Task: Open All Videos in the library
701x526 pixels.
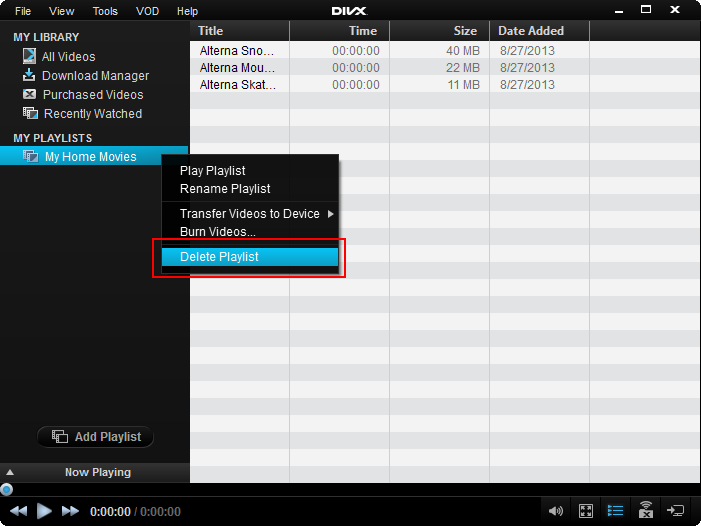Action: pos(68,57)
